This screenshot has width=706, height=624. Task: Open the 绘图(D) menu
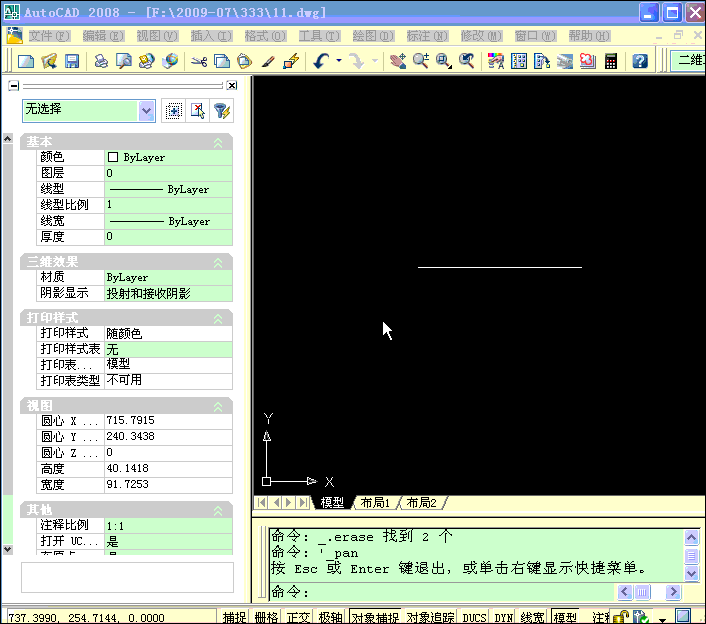click(x=373, y=36)
